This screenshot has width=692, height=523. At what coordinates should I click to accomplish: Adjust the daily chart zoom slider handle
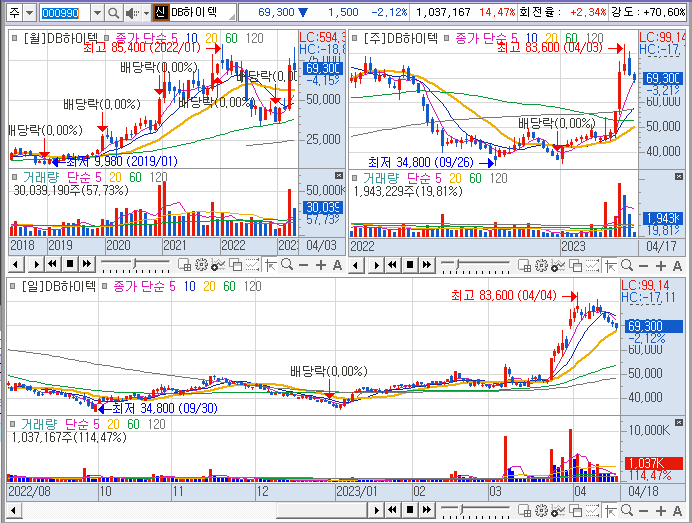click(462, 510)
